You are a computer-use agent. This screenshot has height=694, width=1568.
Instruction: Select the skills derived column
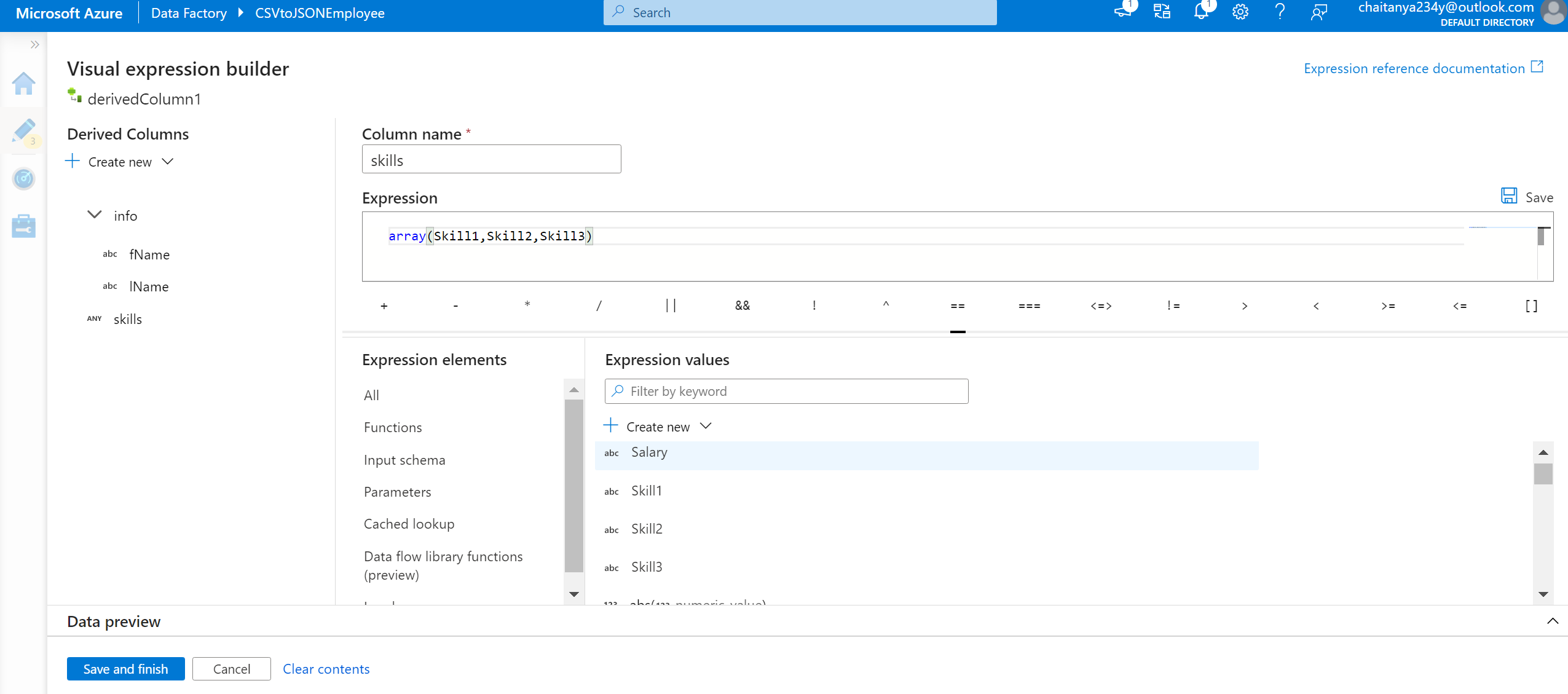click(128, 319)
